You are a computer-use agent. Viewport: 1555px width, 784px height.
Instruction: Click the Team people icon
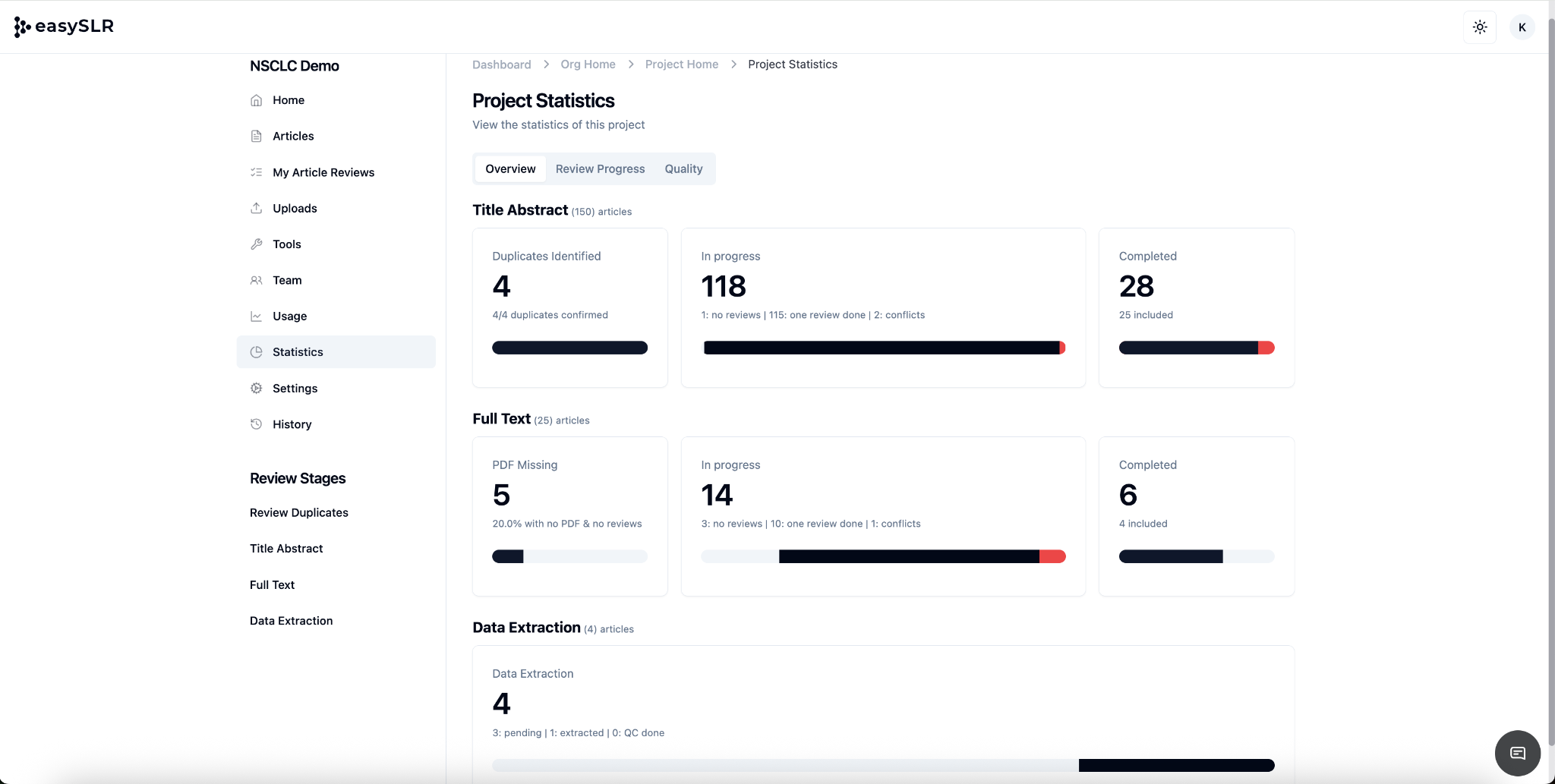point(257,280)
